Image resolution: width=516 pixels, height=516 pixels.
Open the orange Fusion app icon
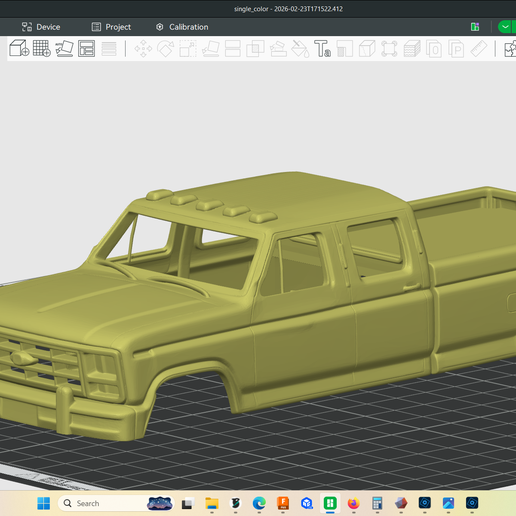(x=283, y=503)
